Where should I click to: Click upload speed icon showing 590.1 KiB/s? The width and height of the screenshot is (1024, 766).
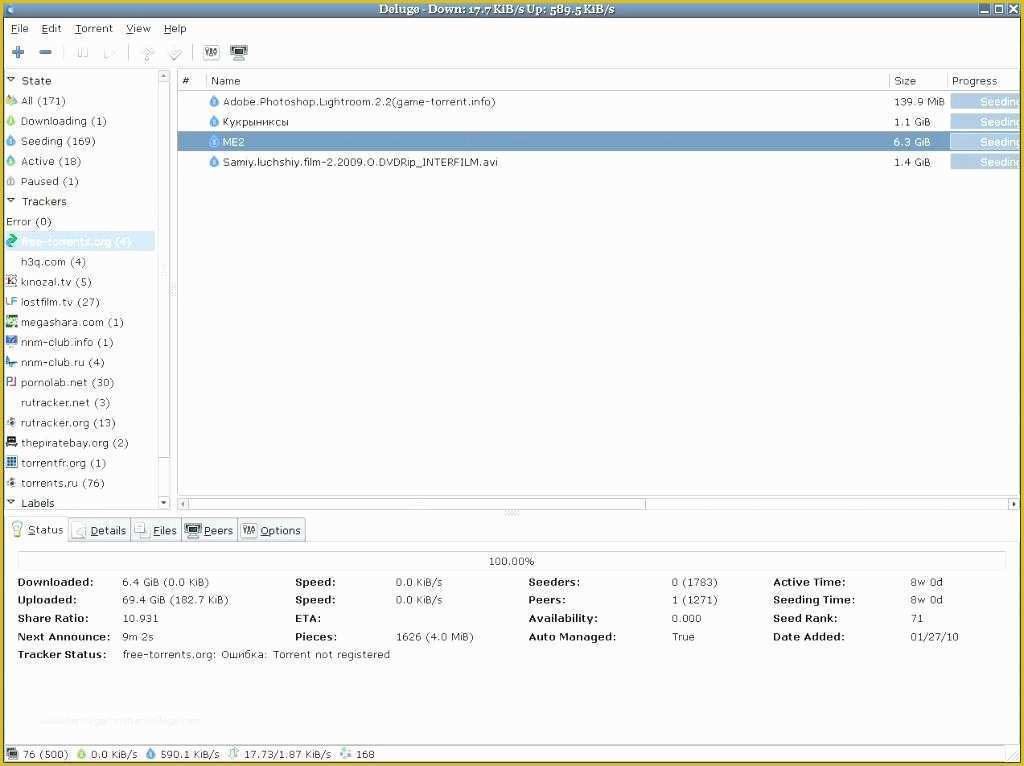151,754
